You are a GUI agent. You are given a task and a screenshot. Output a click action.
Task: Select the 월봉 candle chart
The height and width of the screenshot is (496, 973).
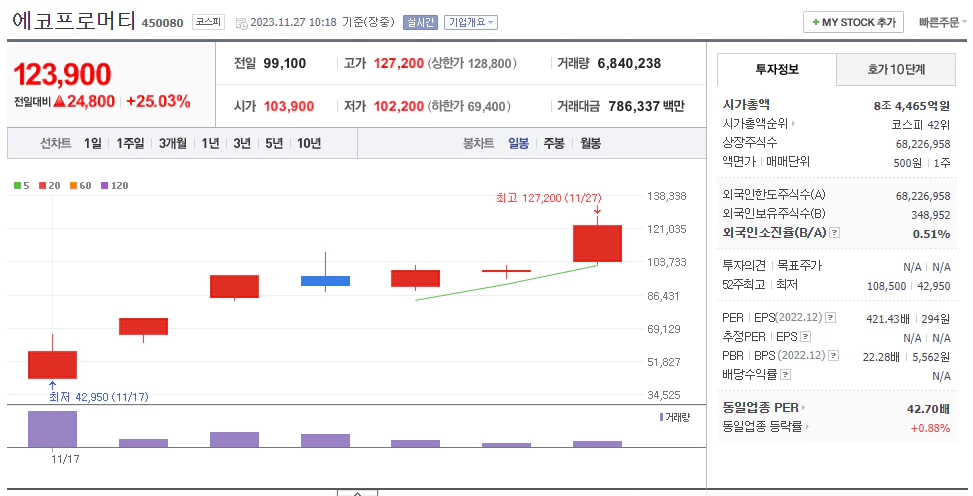(590, 143)
